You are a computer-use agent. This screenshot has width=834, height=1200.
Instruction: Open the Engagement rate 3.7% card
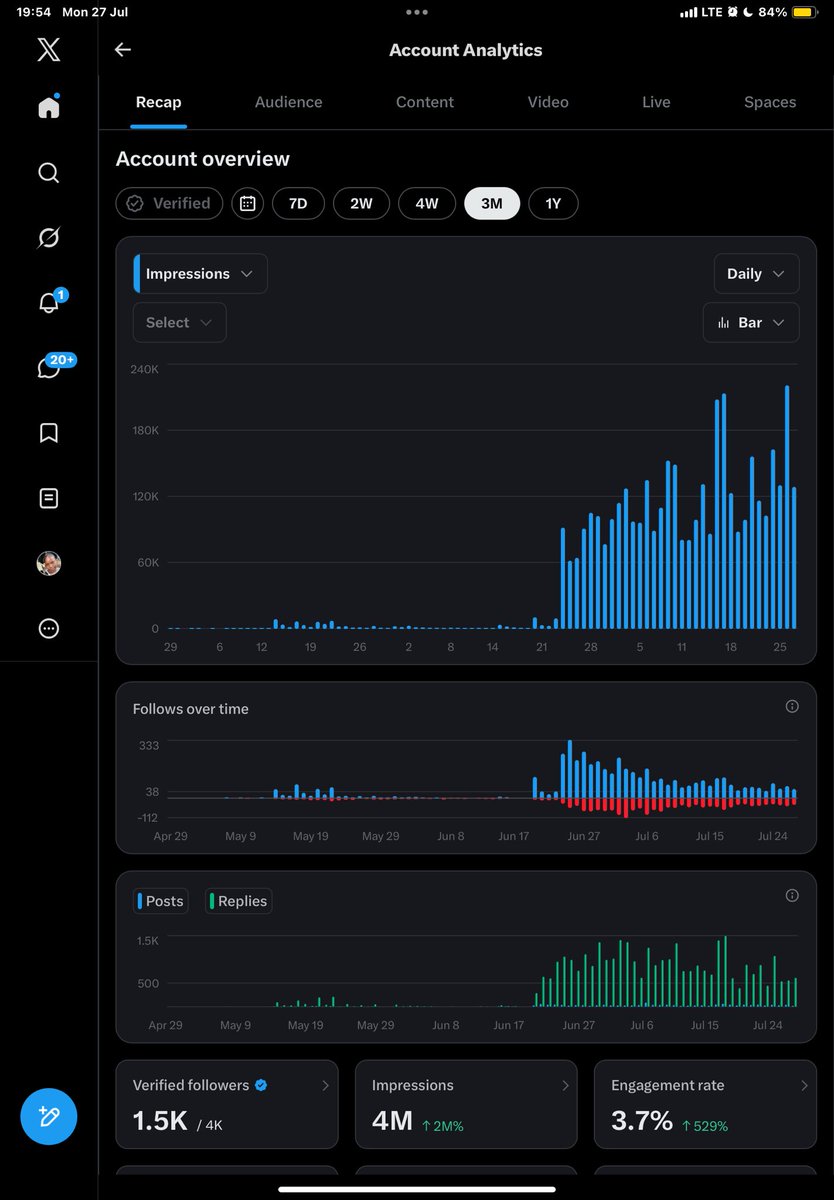tap(705, 1104)
